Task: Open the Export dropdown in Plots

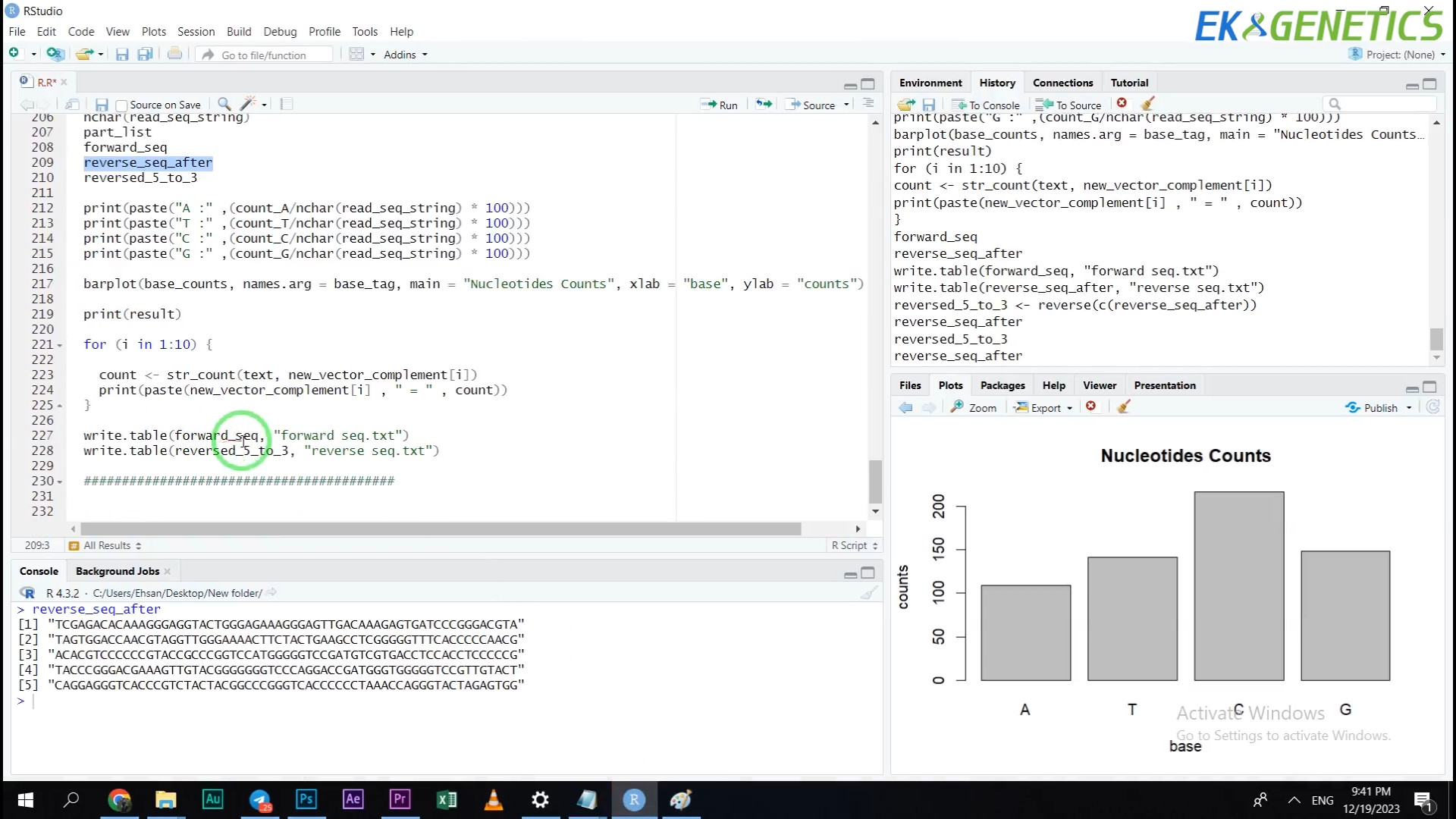Action: 1045,407
